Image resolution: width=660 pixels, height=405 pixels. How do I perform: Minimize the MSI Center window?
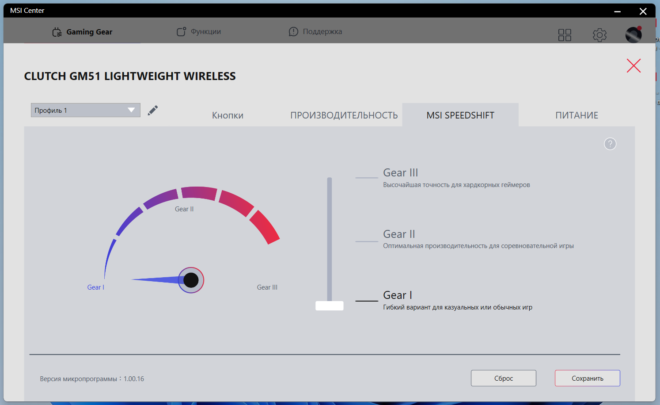[x=617, y=11]
